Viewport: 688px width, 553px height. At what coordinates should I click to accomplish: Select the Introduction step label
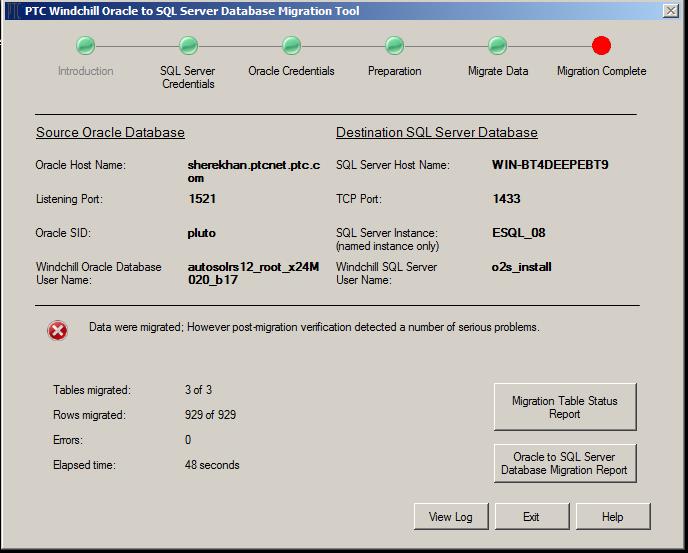tap(86, 71)
